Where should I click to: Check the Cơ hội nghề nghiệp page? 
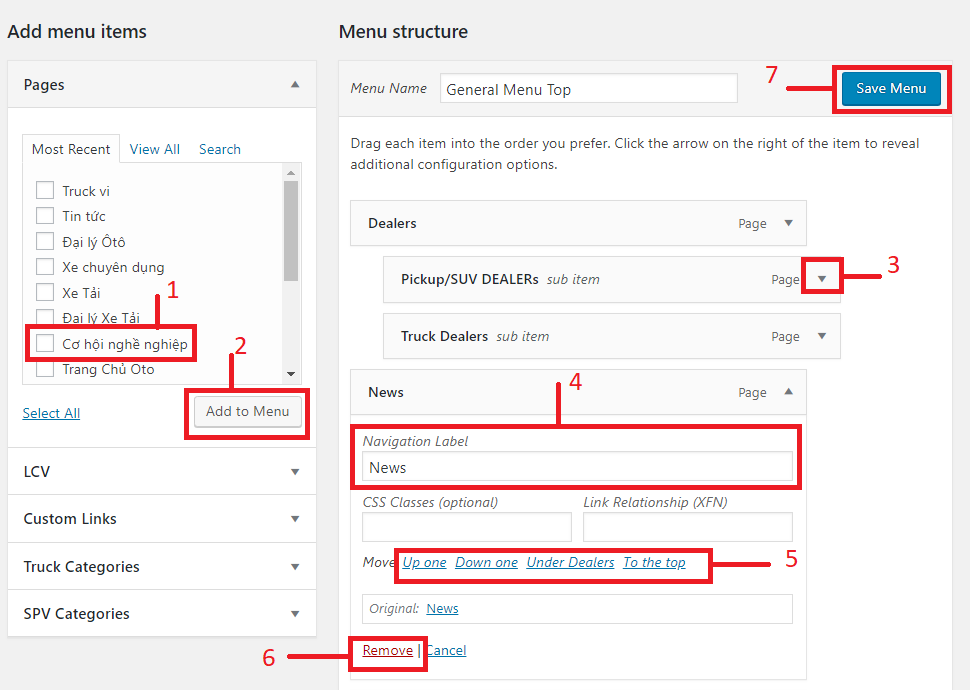pos(45,343)
